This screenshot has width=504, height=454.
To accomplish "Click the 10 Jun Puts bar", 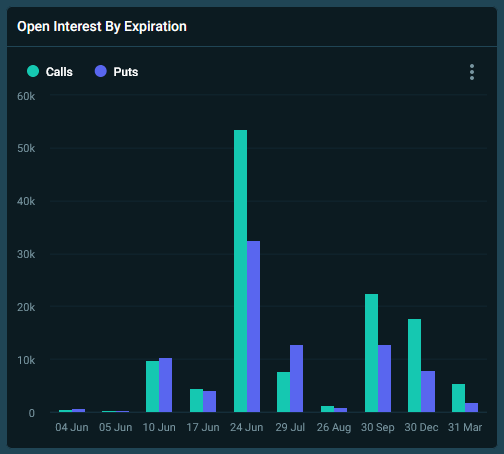I will click(x=165, y=385).
